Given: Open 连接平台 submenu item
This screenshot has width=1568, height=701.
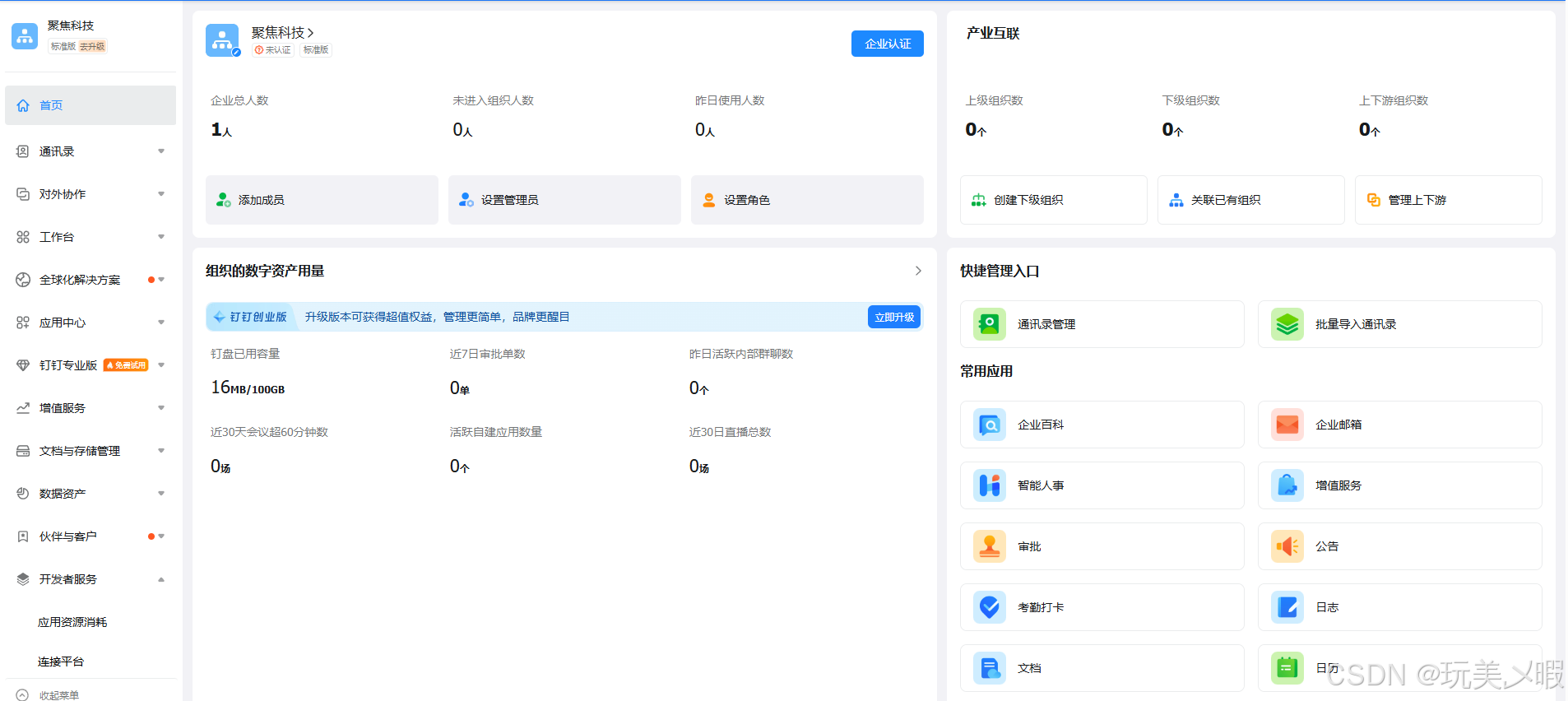Looking at the screenshot, I should tap(61, 662).
